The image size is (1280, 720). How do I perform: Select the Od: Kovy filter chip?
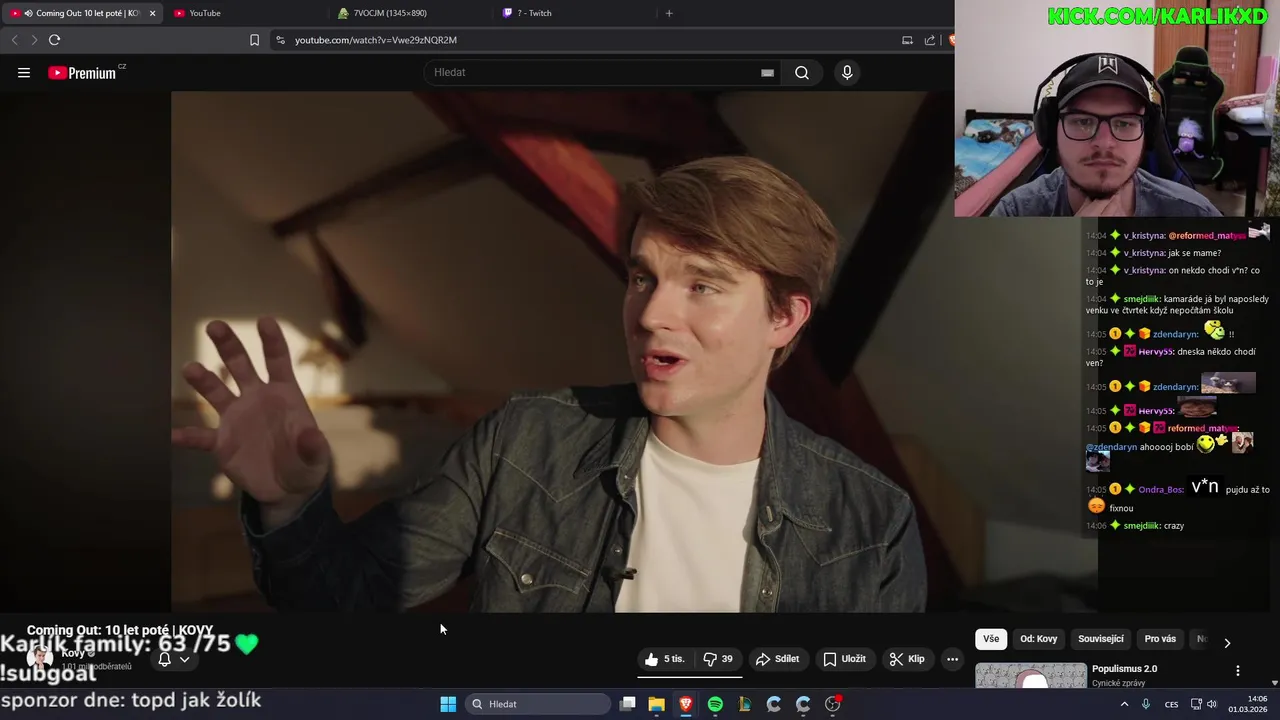pyautogui.click(x=1039, y=639)
